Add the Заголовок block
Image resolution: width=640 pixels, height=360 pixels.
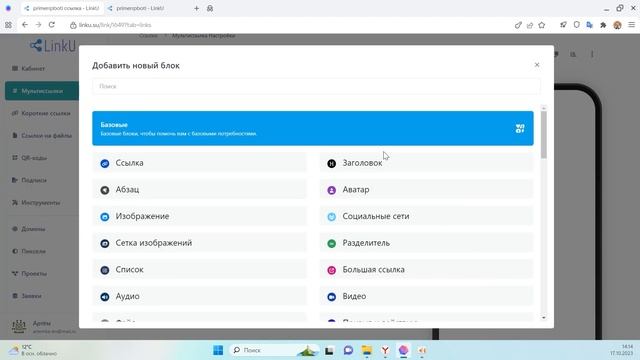(x=426, y=163)
